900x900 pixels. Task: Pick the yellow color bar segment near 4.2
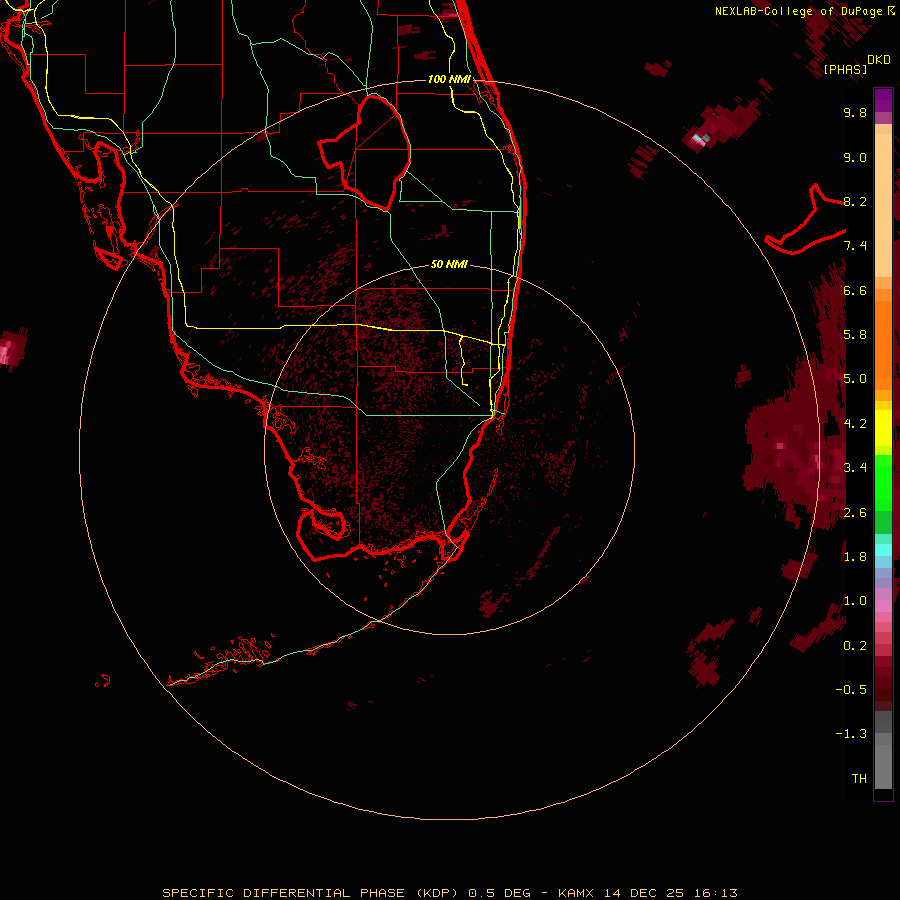coord(883,428)
